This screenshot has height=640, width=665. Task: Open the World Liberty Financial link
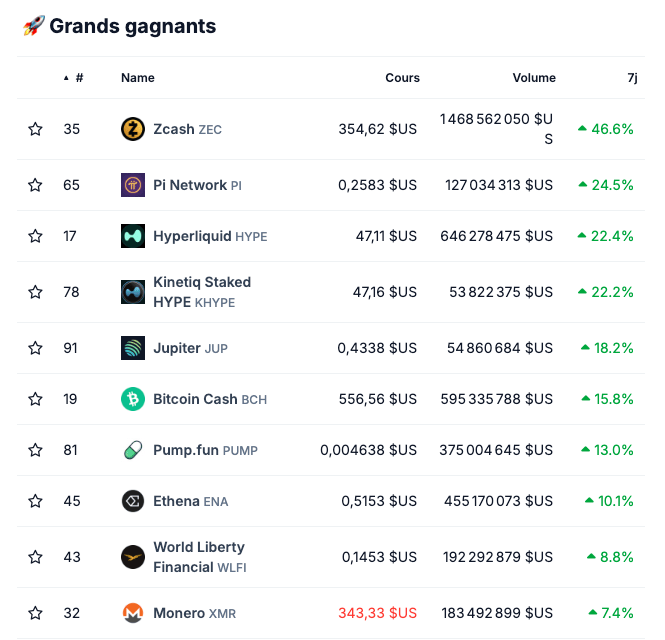click(198, 557)
